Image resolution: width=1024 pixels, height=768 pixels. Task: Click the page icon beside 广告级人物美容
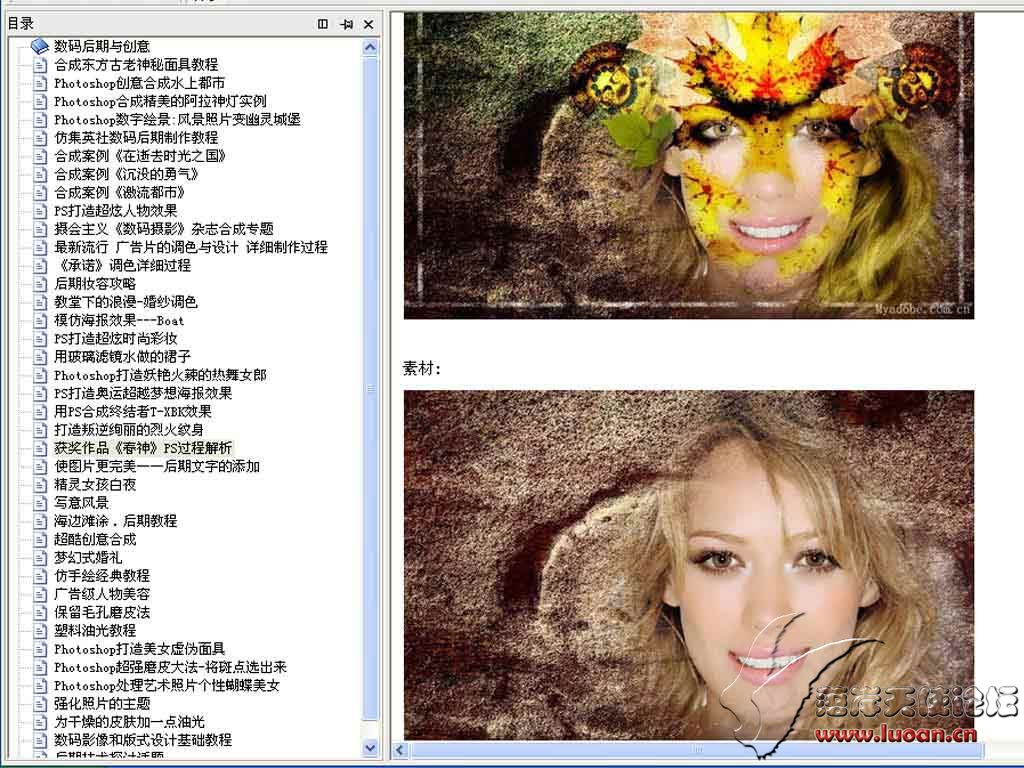tap(40, 594)
